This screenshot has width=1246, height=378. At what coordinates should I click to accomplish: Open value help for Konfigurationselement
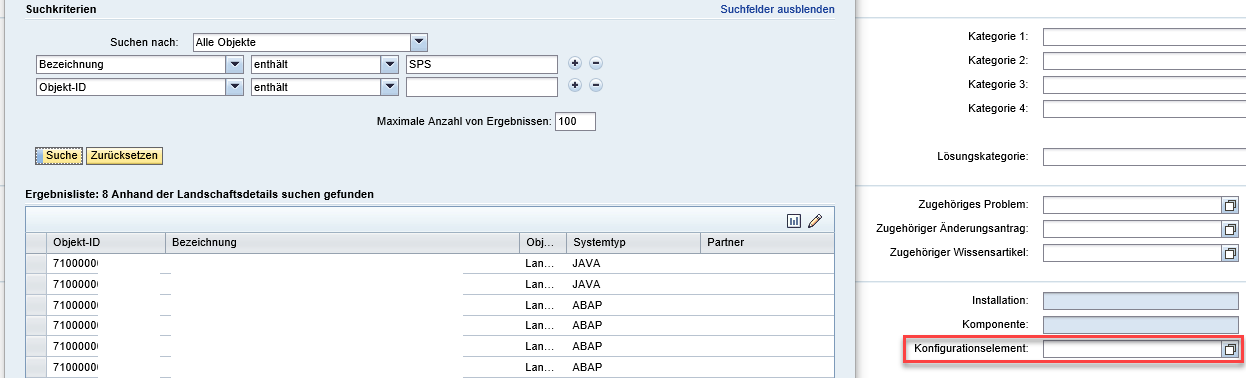[1230, 350]
